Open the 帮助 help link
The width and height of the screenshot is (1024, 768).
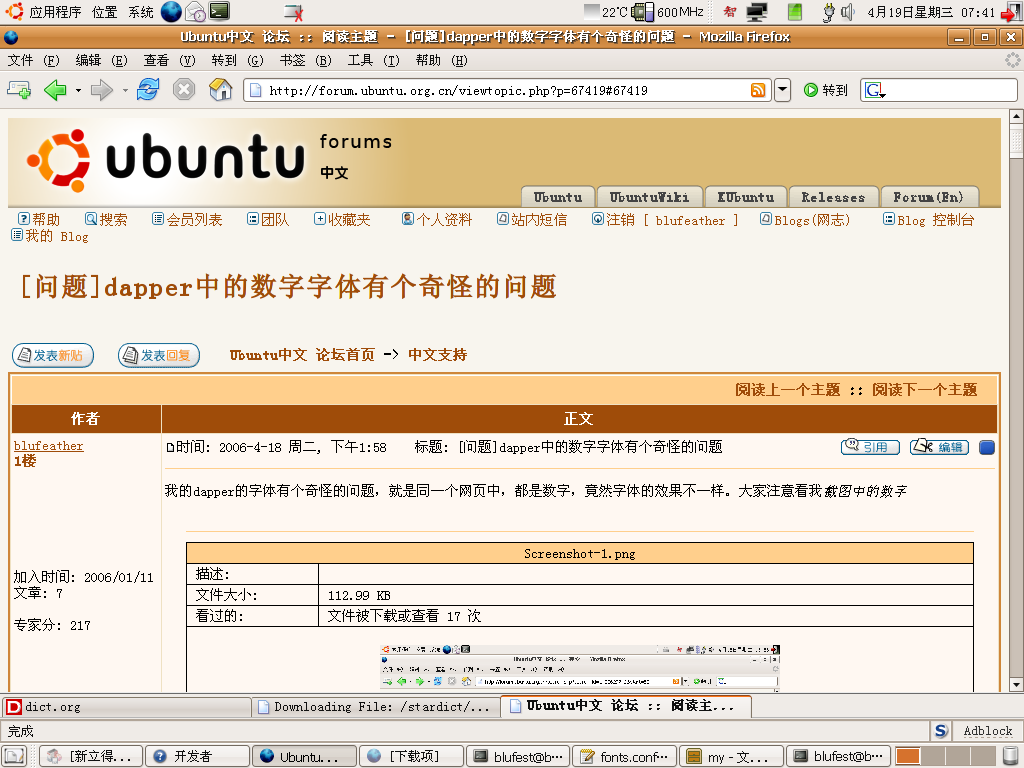coord(39,219)
